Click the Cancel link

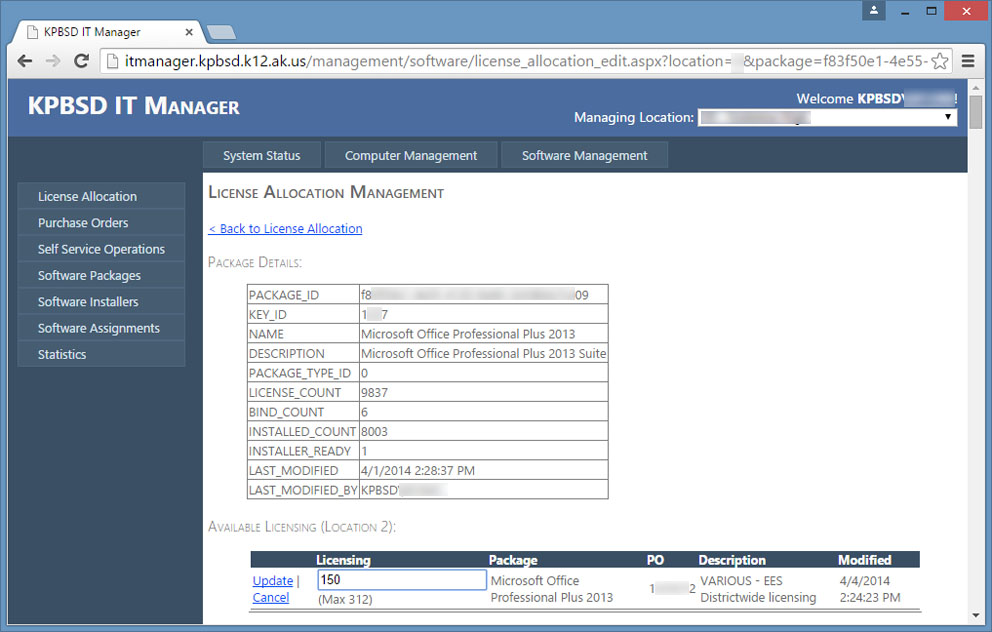[271, 597]
